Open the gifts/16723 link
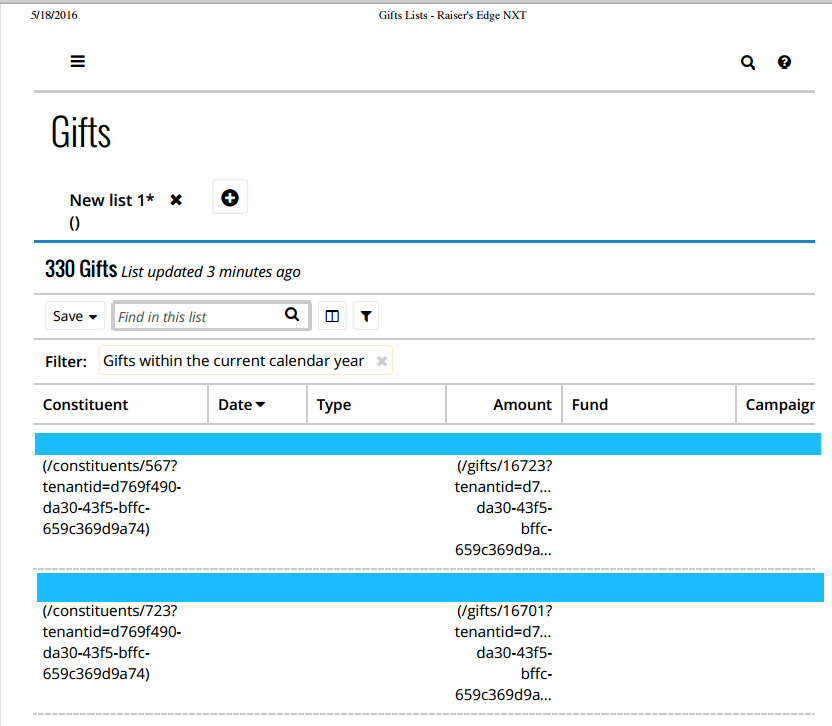The width and height of the screenshot is (832, 726). click(x=503, y=507)
